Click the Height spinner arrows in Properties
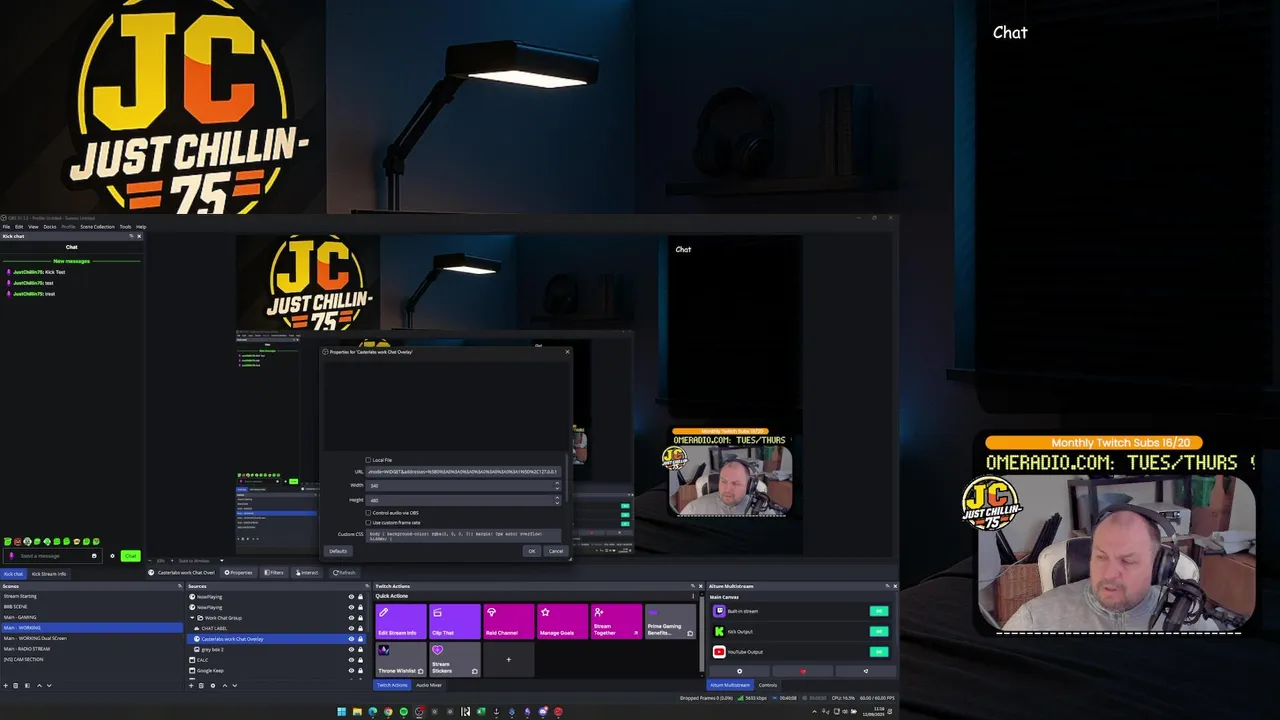 557,500
